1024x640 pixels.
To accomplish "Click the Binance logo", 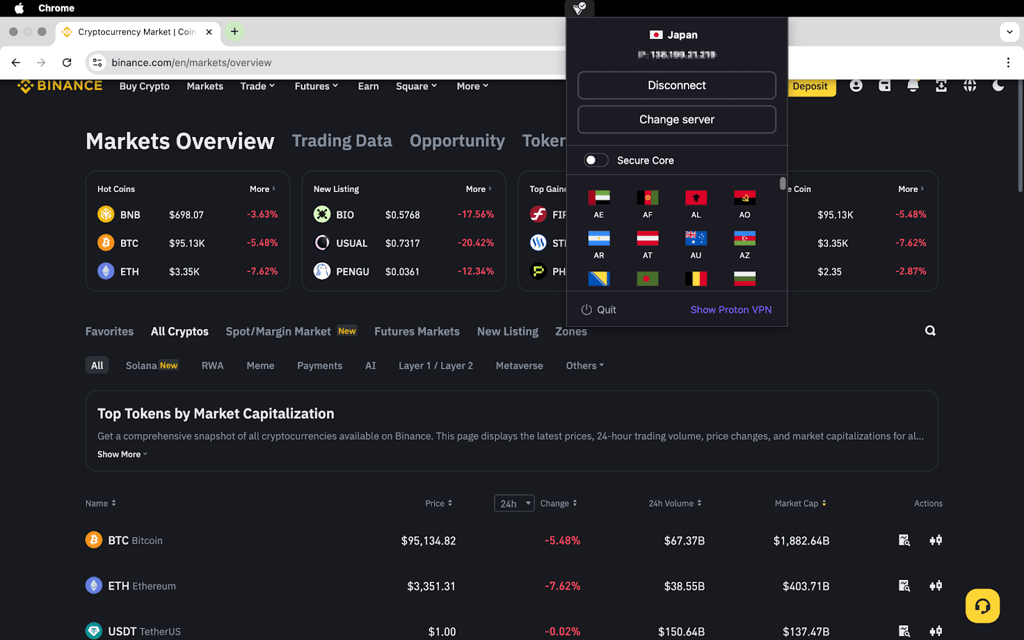I will tap(59, 86).
